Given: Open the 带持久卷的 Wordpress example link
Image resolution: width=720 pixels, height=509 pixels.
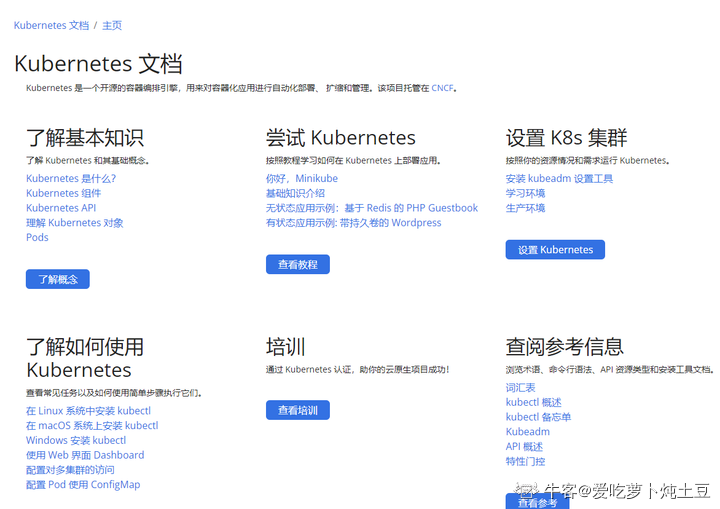Looking at the screenshot, I should pos(354,222).
